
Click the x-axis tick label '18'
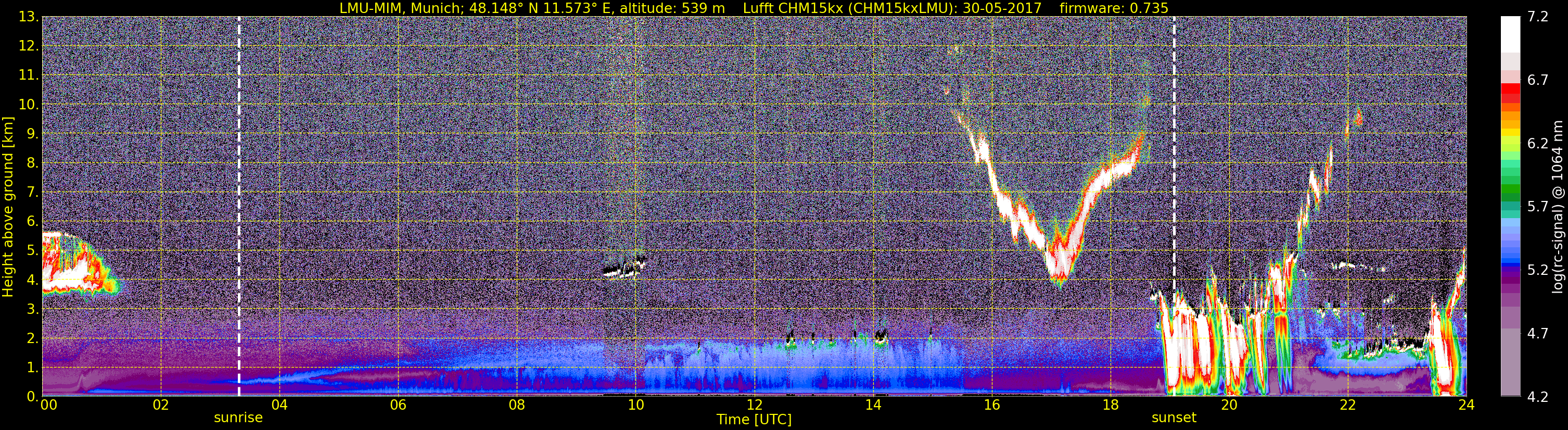pyautogui.click(x=1110, y=405)
